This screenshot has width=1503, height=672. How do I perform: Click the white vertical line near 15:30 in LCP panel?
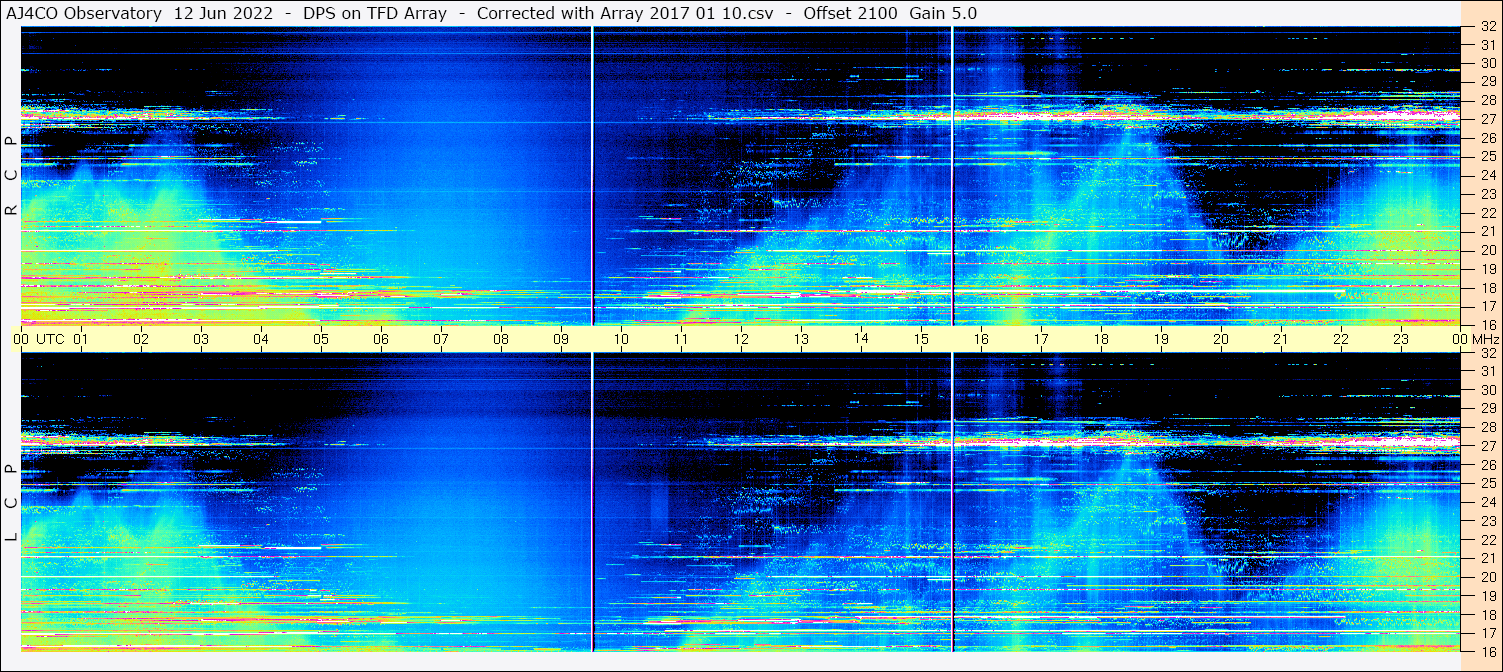point(952,502)
